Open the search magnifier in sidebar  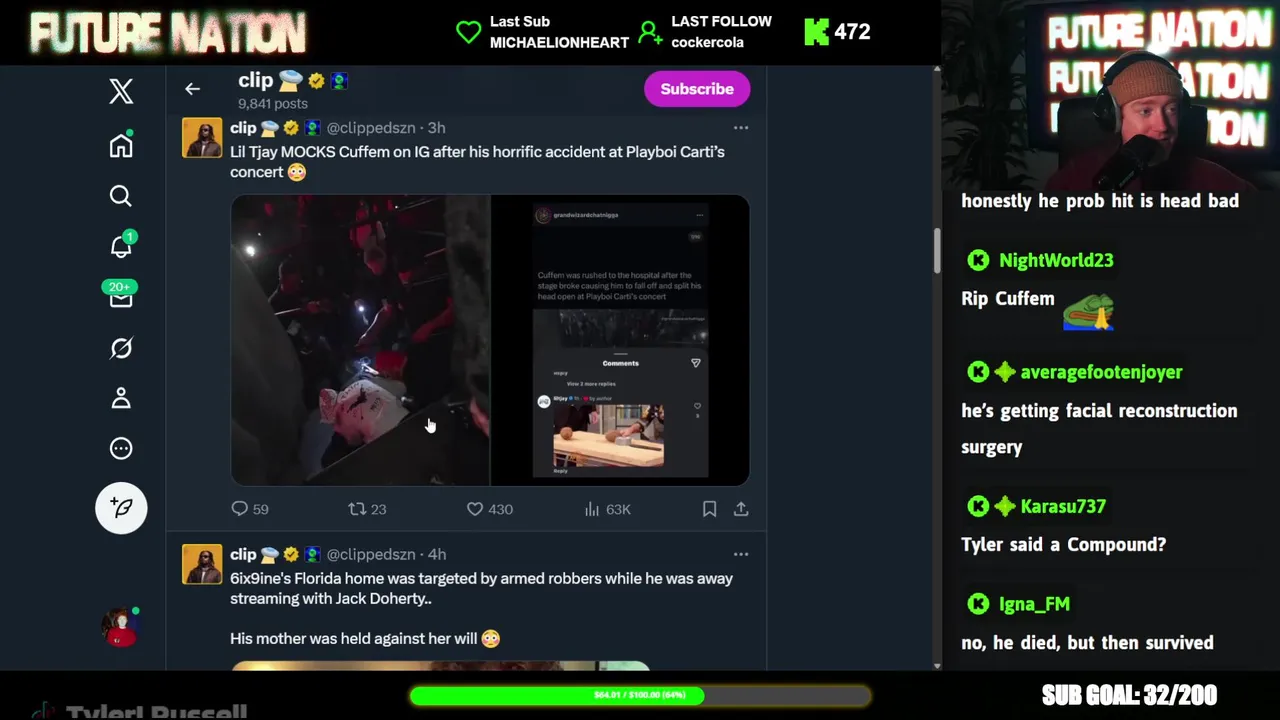[121, 196]
